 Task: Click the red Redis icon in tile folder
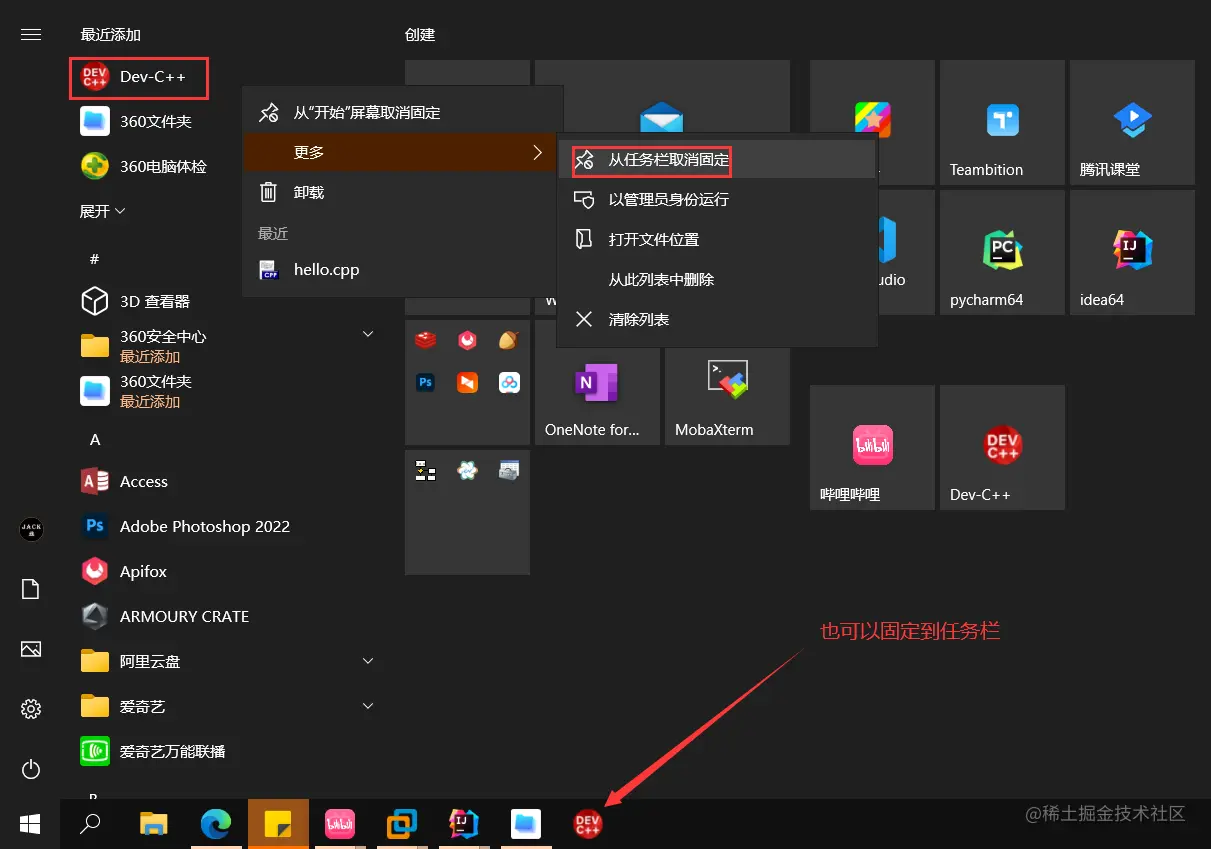[x=426, y=341]
